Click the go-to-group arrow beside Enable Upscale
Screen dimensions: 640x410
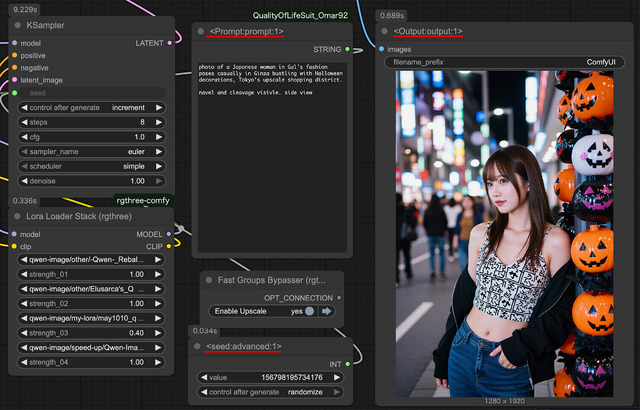tap(327, 311)
